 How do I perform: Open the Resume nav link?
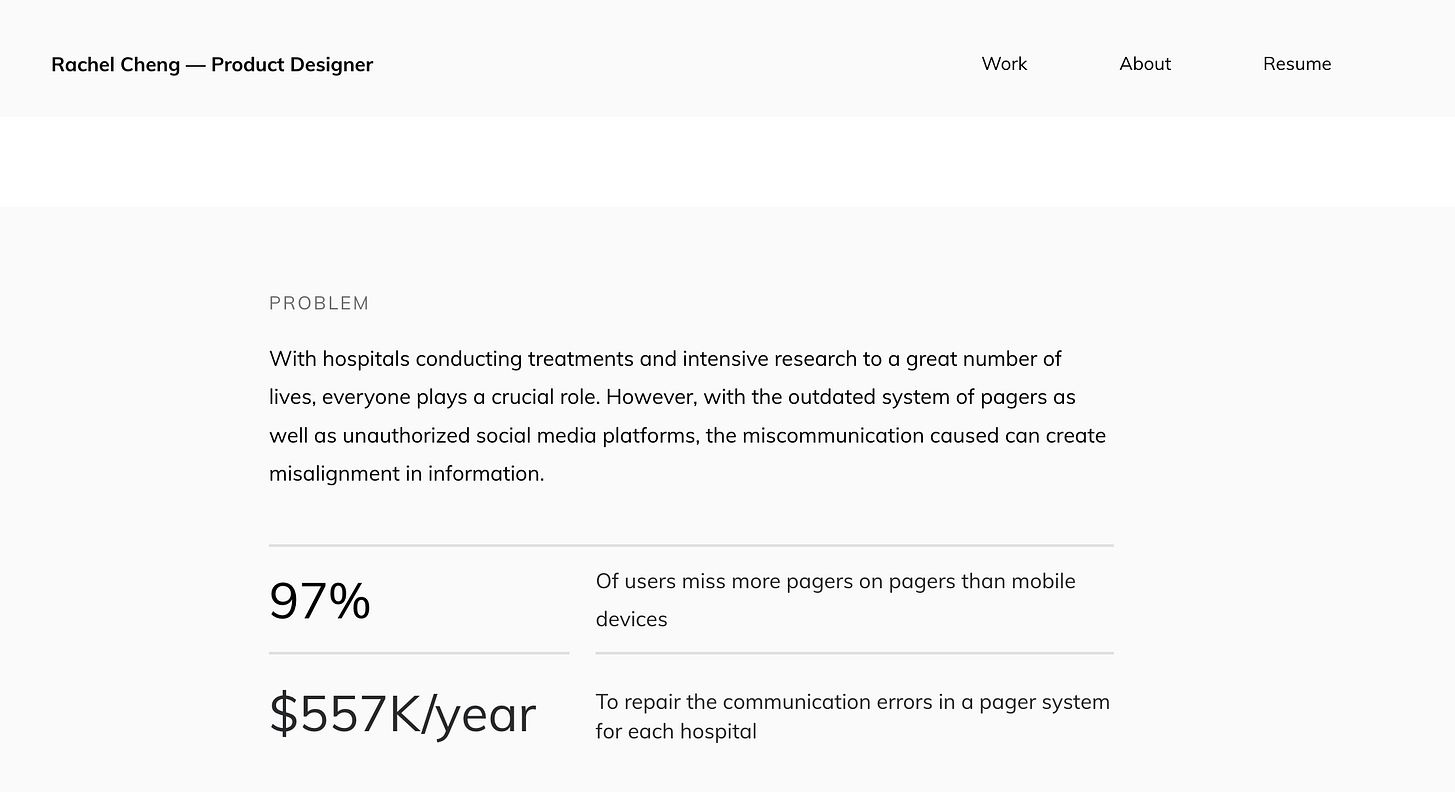click(x=1297, y=64)
